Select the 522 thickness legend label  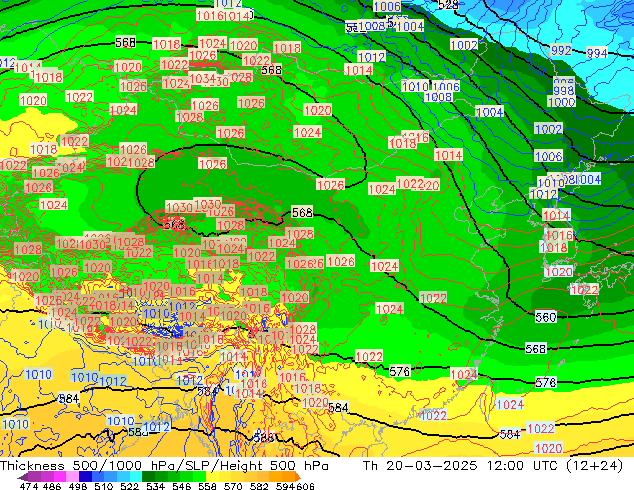129,486
